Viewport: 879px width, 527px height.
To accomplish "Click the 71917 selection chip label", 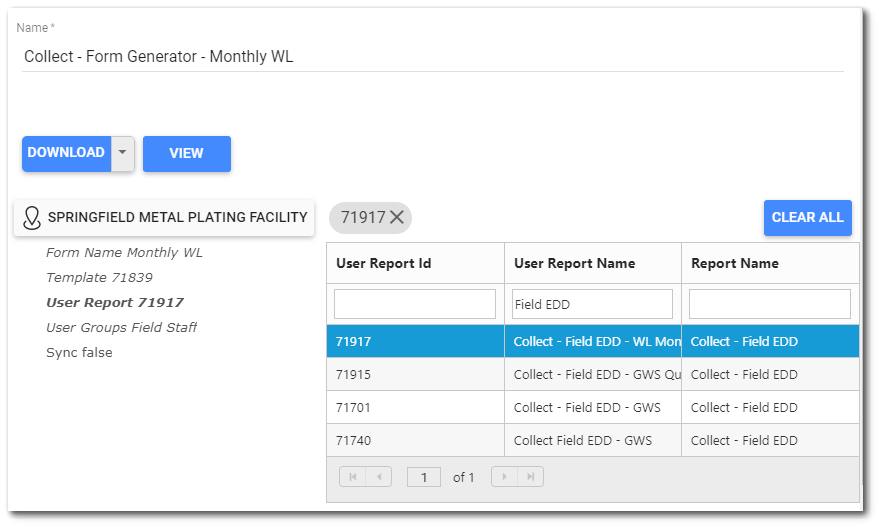I will click(363, 217).
